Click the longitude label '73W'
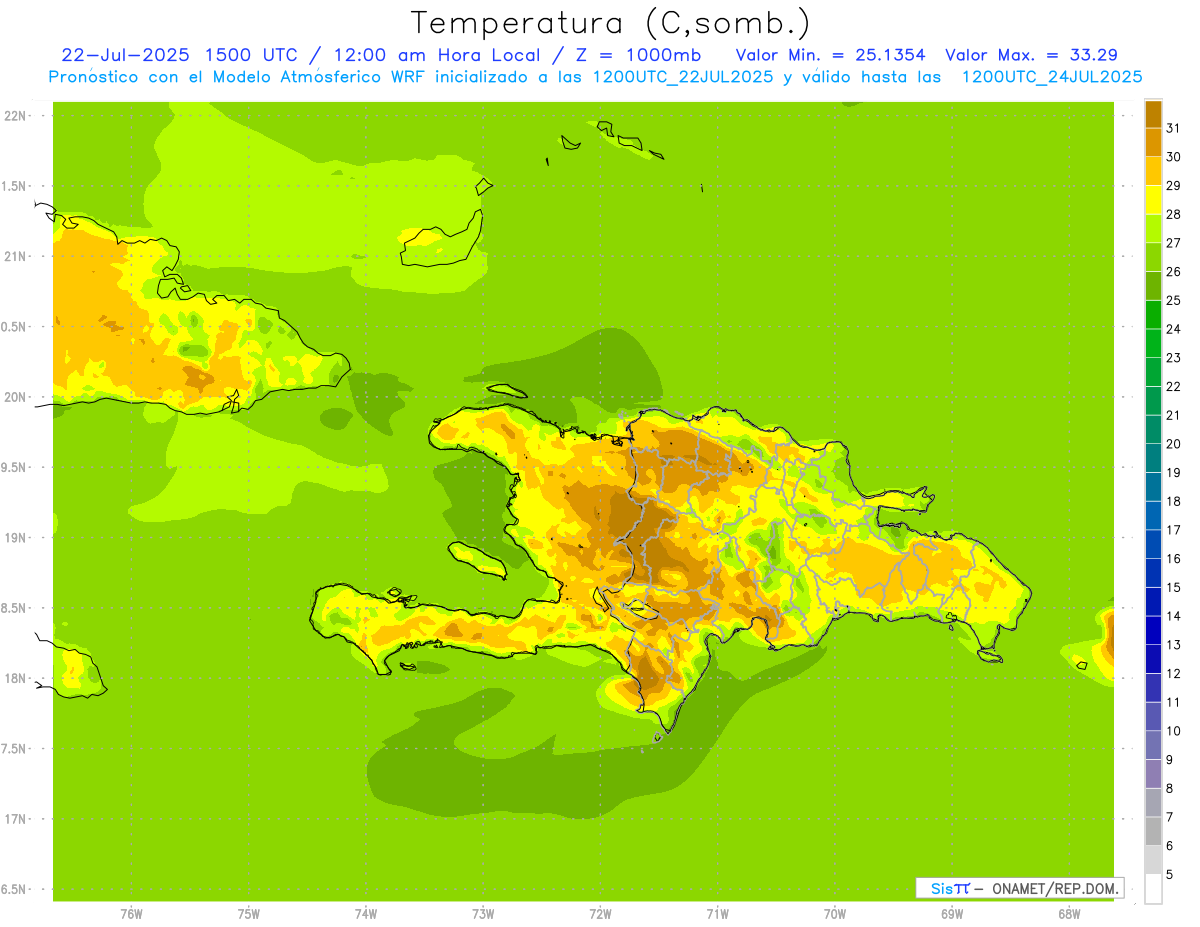The height and width of the screenshot is (927, 1200). click(x=483, y=914)
